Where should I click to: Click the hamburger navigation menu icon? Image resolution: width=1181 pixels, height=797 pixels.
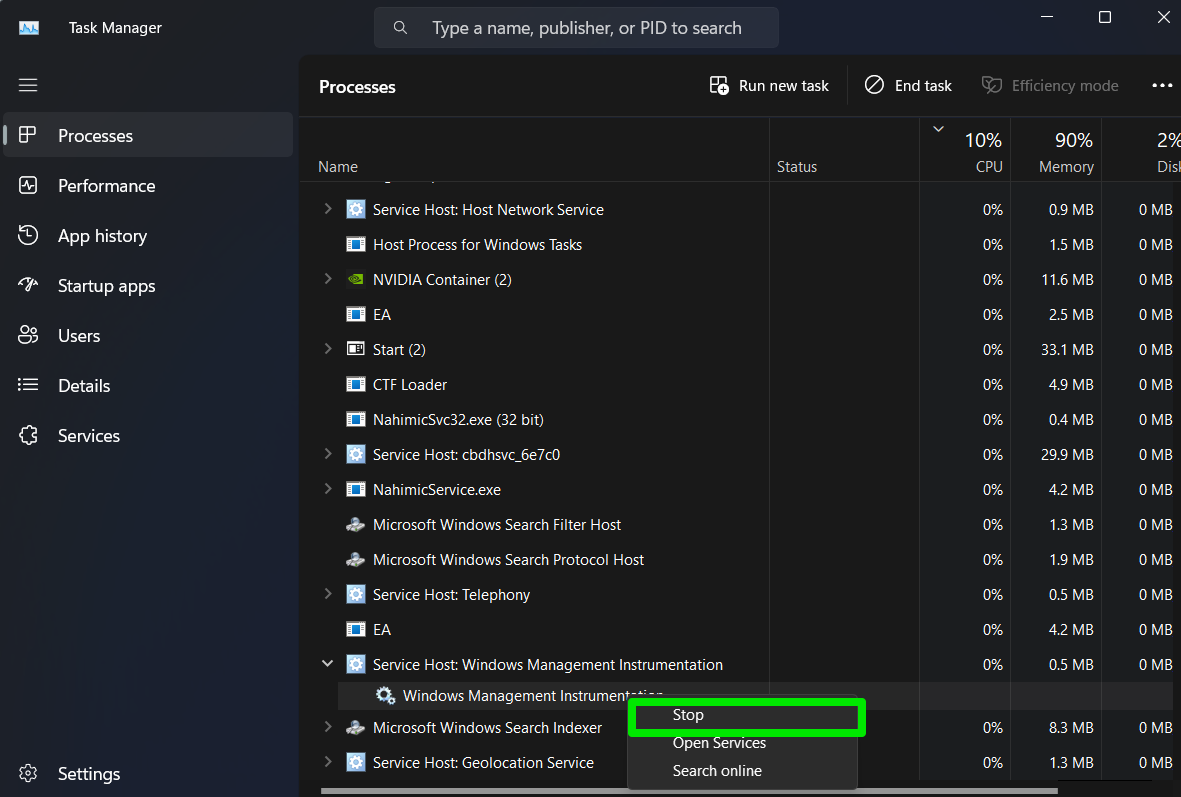[x=28, y=85]
